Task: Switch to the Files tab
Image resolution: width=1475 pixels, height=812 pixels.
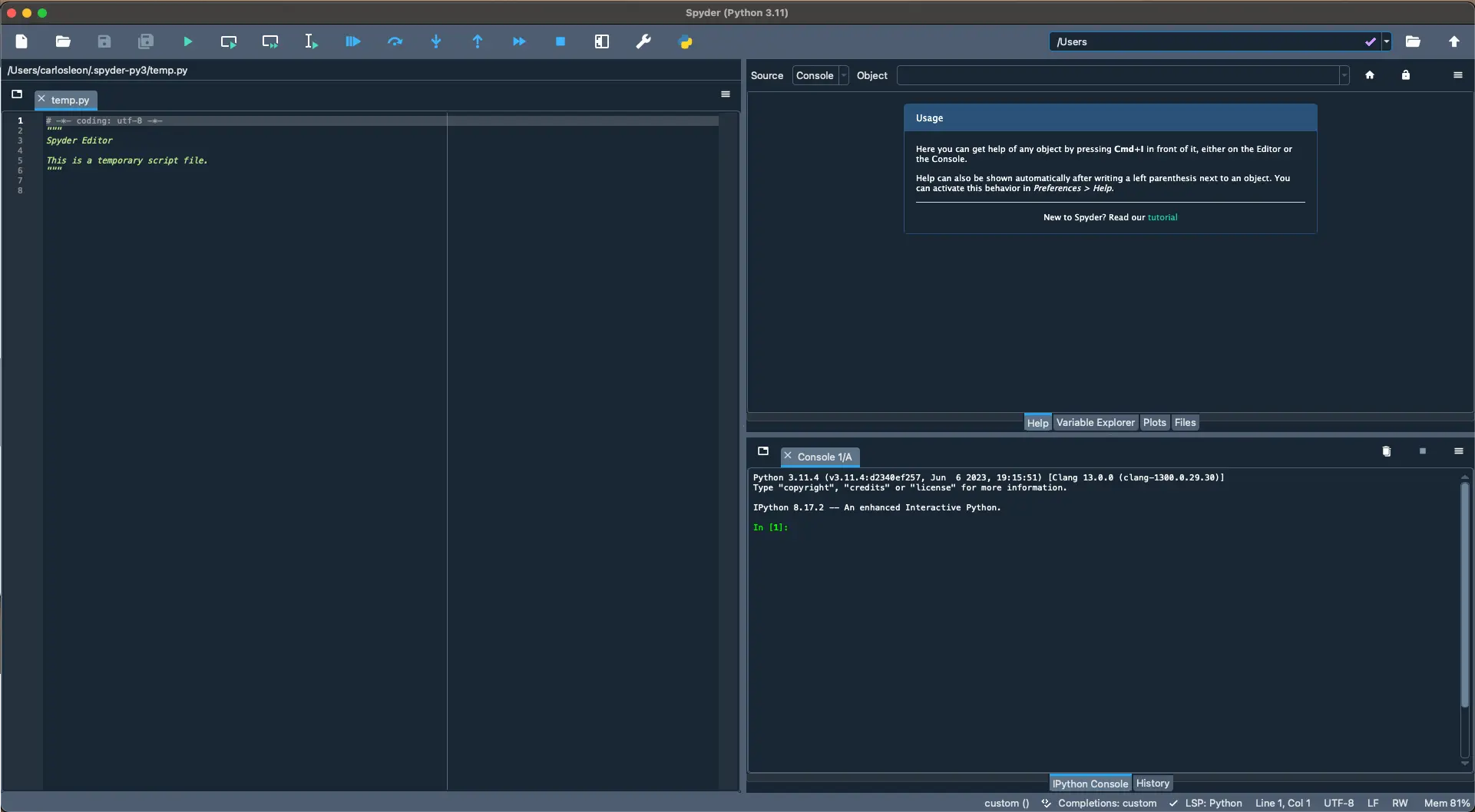Action: [x=1185, y=423]
